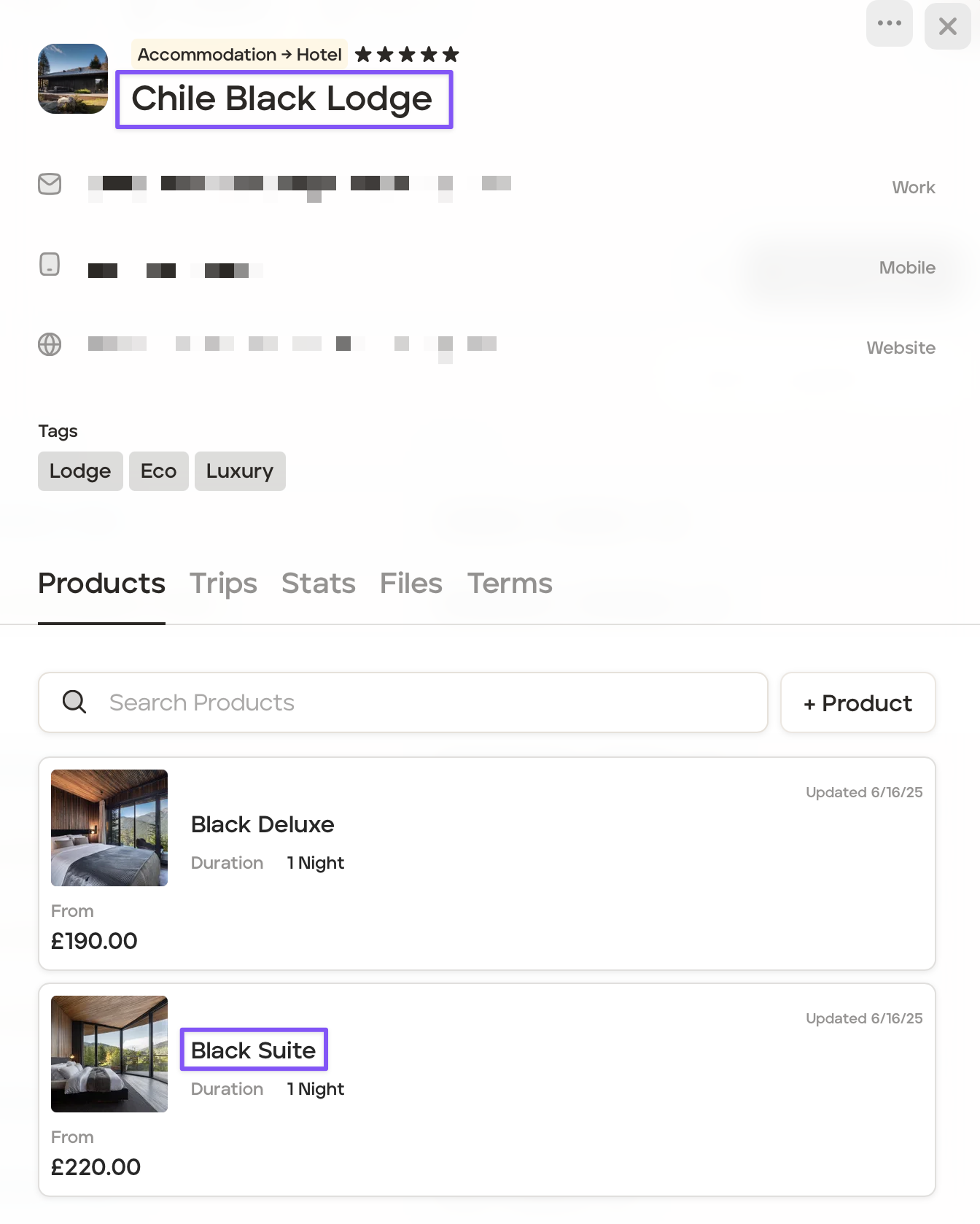Image resolution: width=980 pixels, height=1224 pixels.
Task: Click the five-star rating icons
Action: click(407, 55)
